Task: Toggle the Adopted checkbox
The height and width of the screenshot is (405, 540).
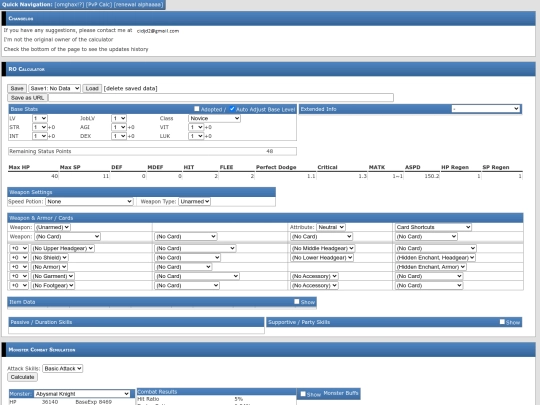Action: 197,109
